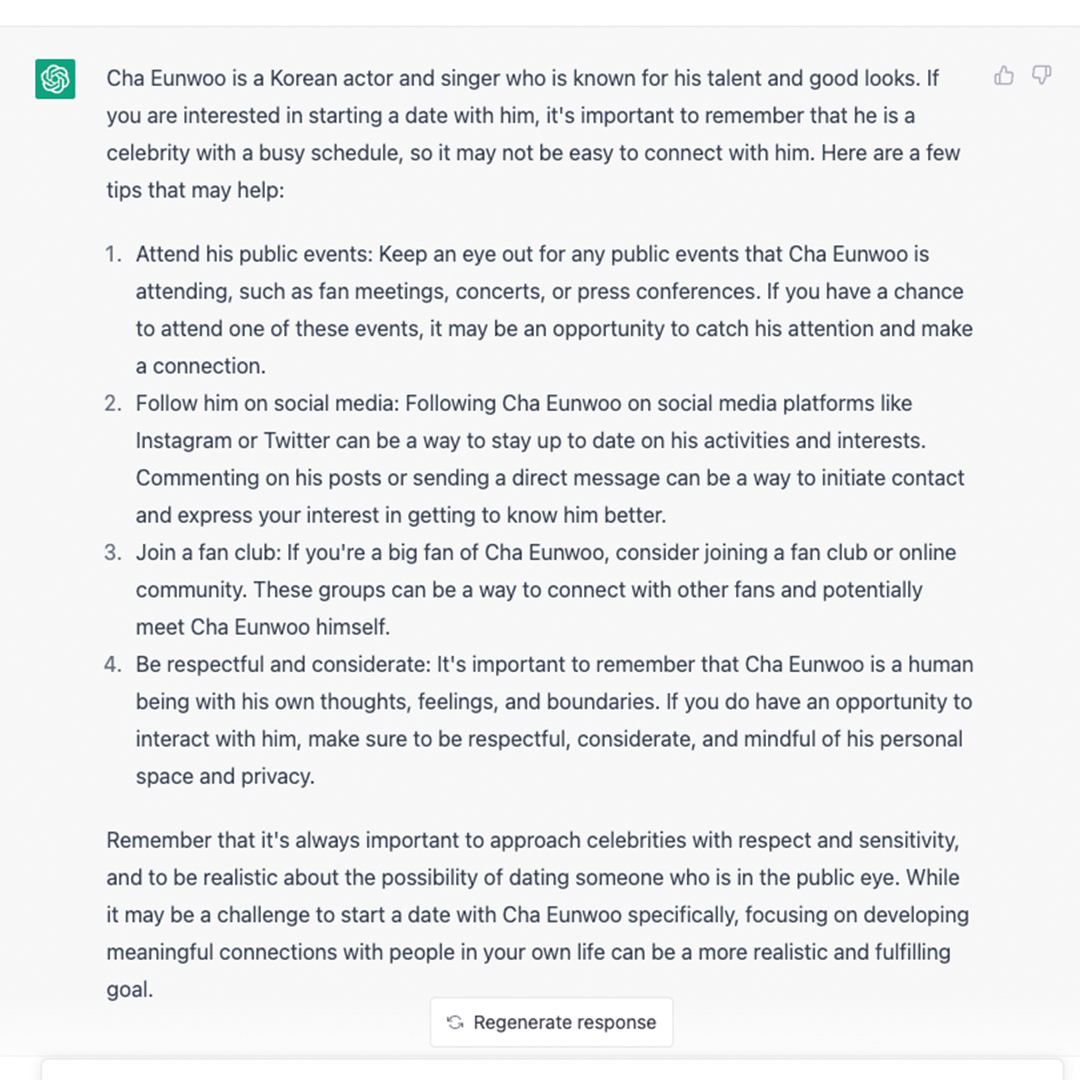The height and width of the screenshot is (1080, 1080).
Task: Click the Regenerate response button label
Action: pos(564,1022)
